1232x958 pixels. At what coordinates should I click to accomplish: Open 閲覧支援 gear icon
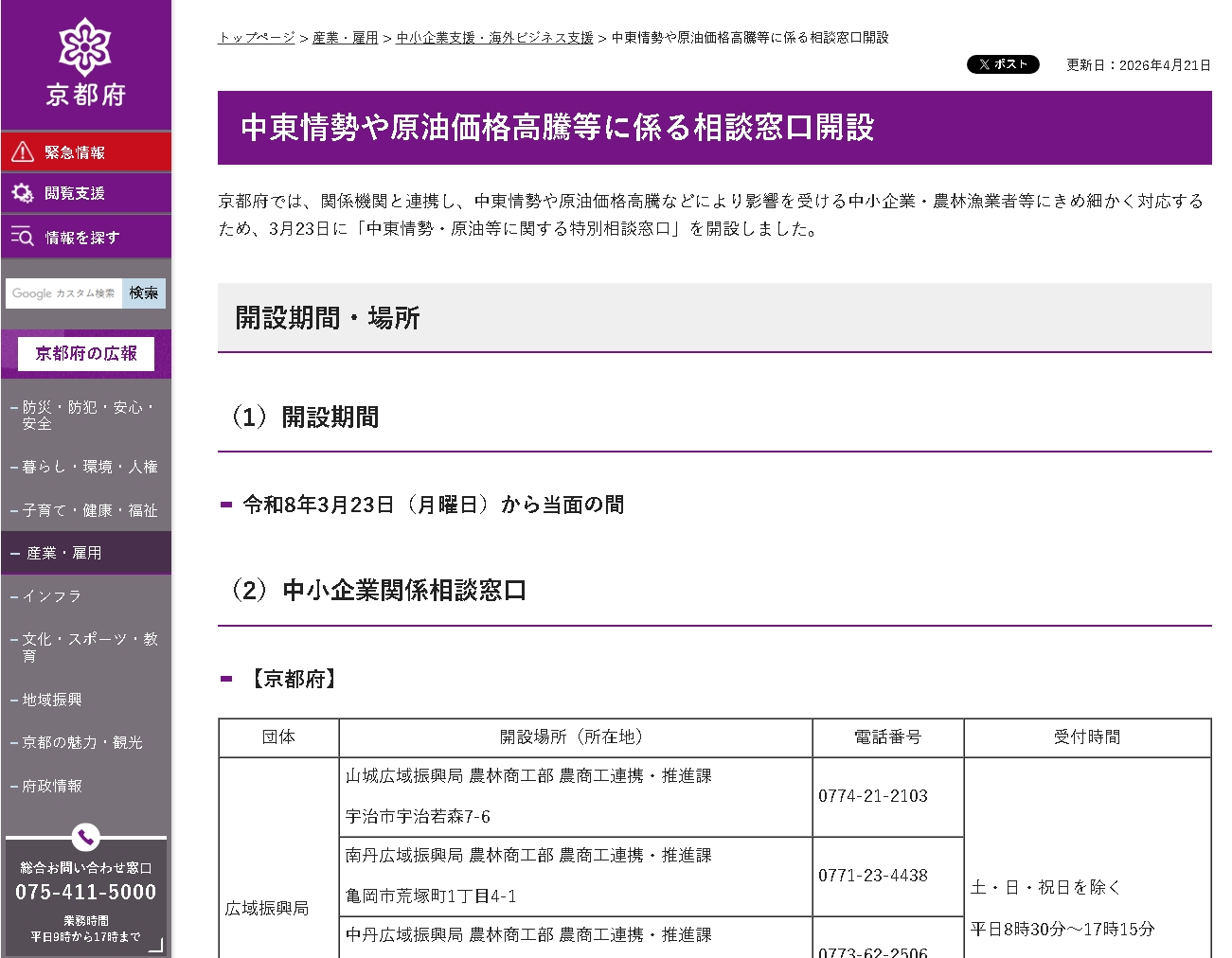[23, 193]
